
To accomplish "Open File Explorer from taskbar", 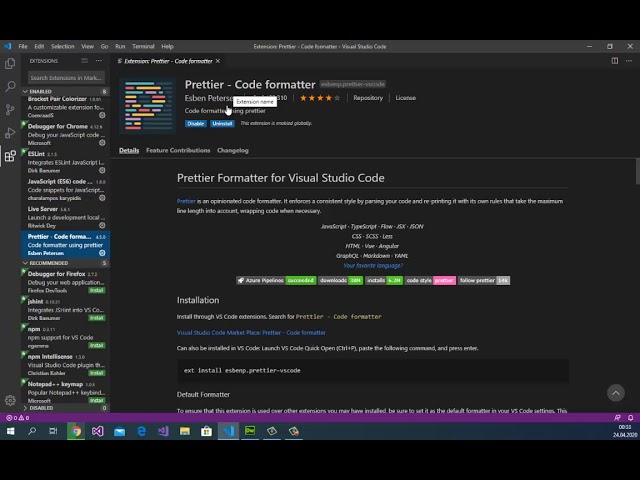I will (184, 431).
